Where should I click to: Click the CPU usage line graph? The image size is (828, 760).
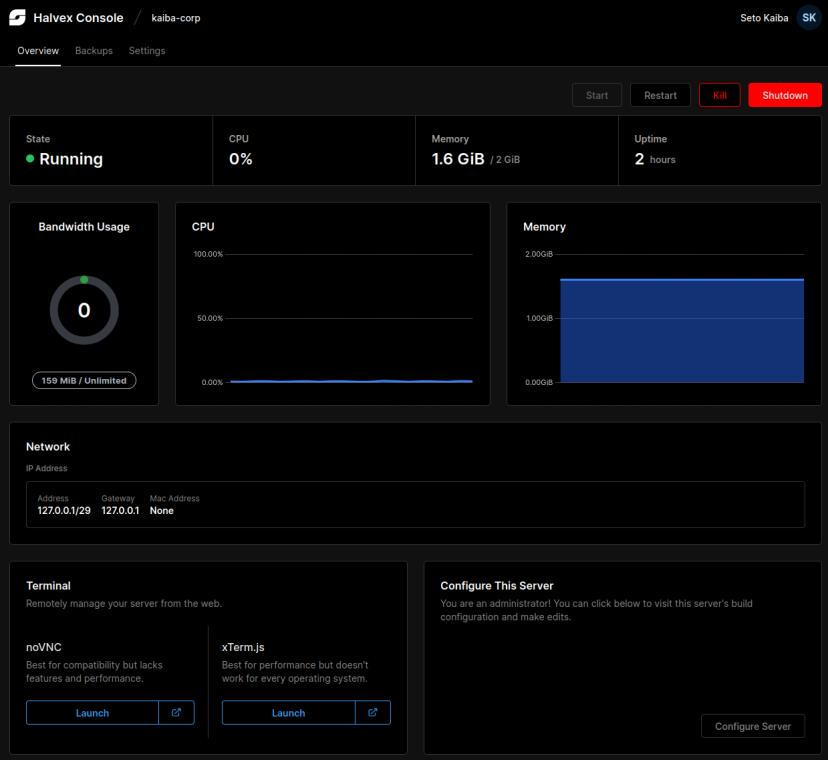[351, 381]
